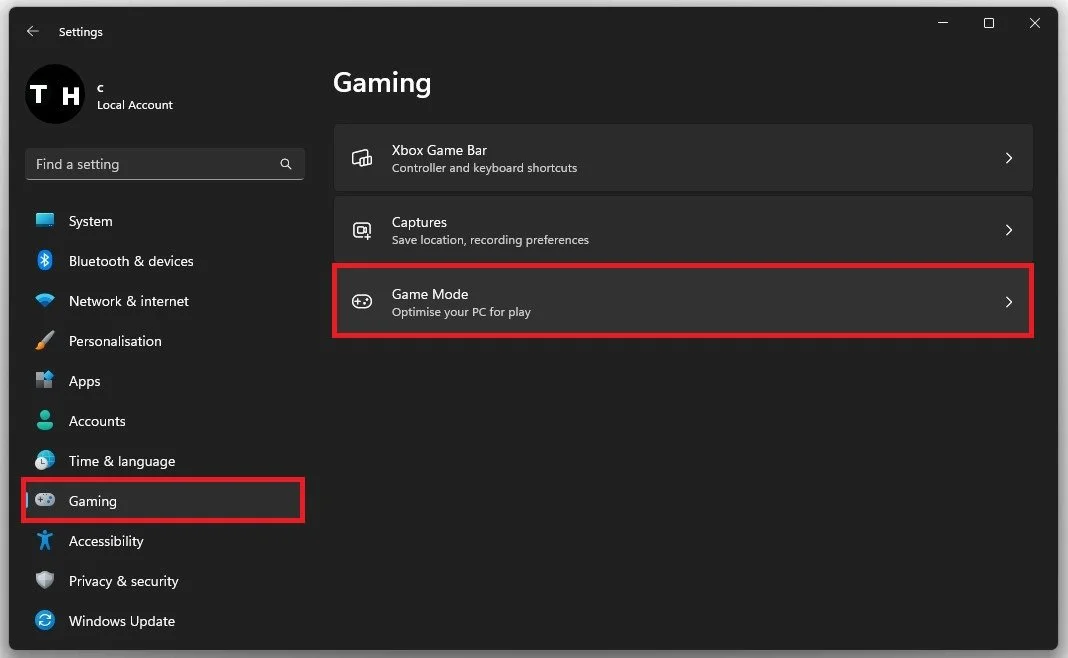
Task: Click the back arrow in Settings header
Action: [32, 31]
